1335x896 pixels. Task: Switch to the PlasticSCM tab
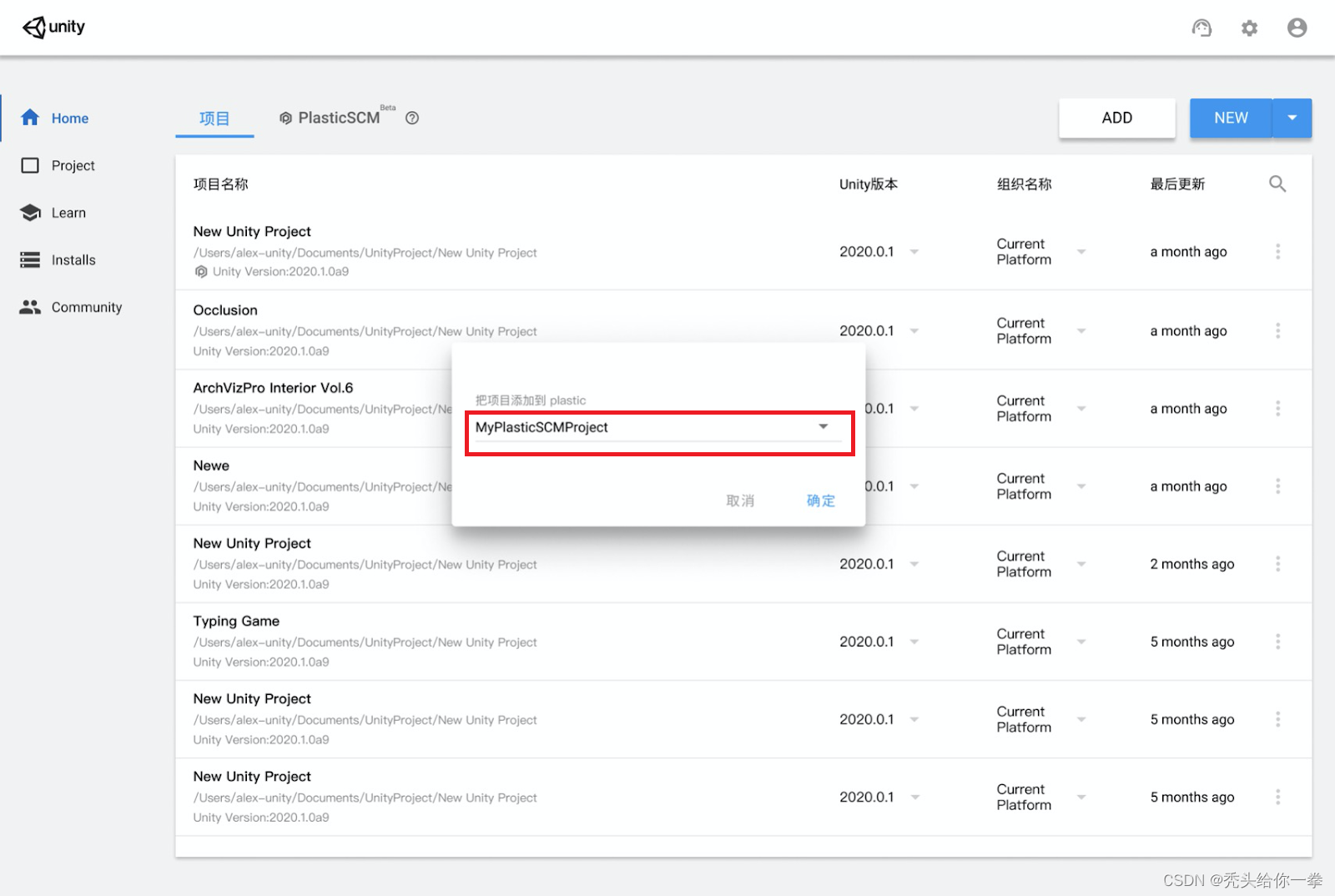[x=339, y=118]
